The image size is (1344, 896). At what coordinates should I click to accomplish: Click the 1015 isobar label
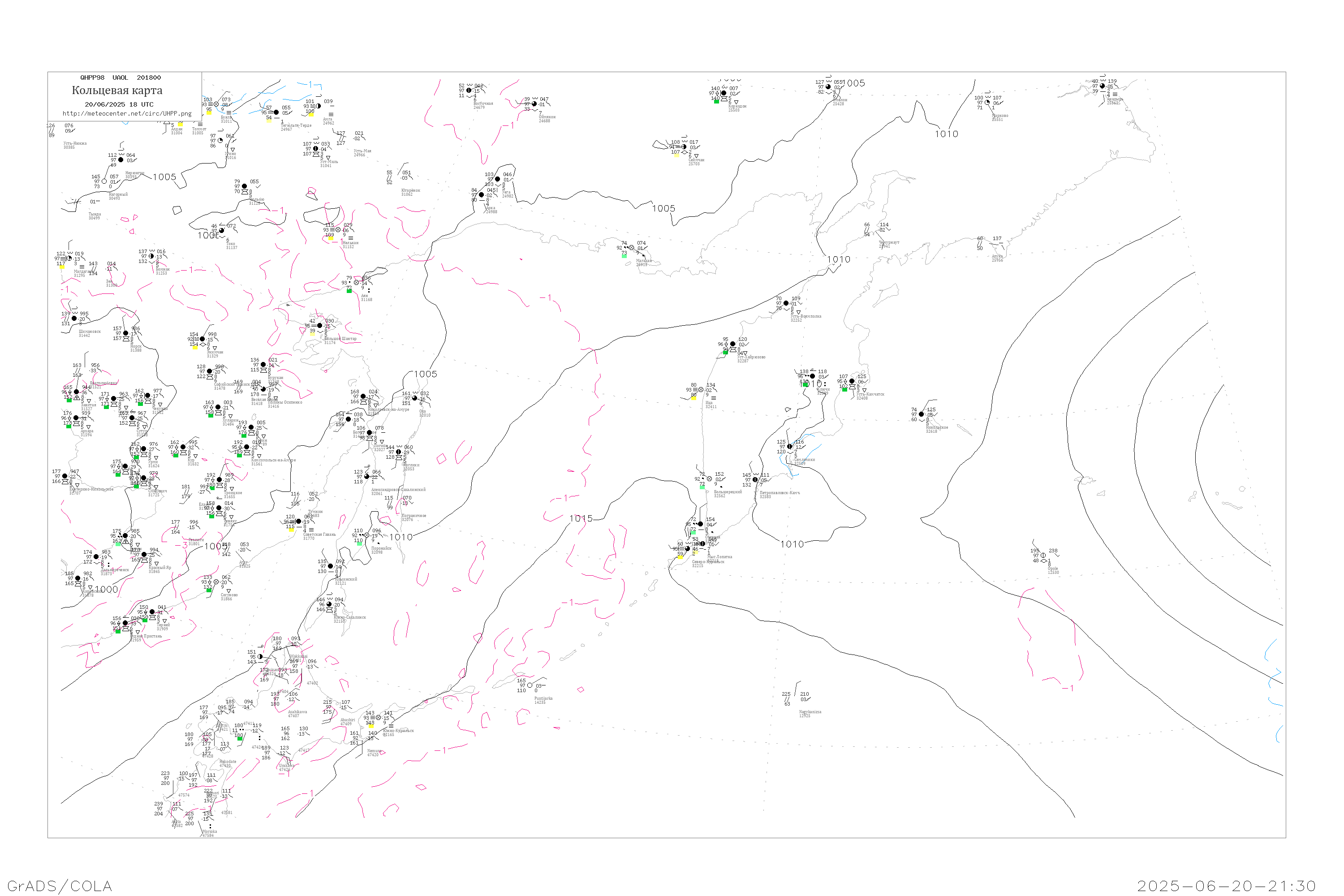click(x=581, y=518)
